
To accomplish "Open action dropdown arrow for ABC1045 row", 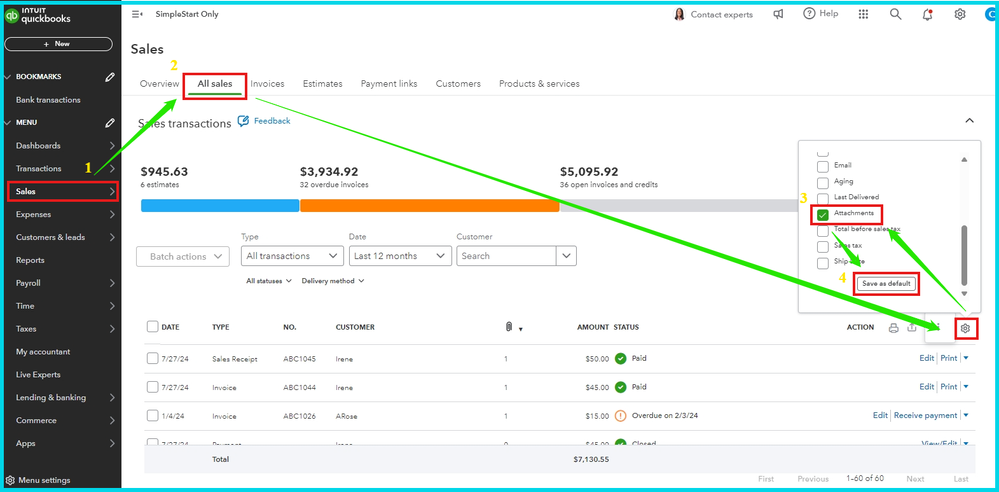I will (966, 358).
